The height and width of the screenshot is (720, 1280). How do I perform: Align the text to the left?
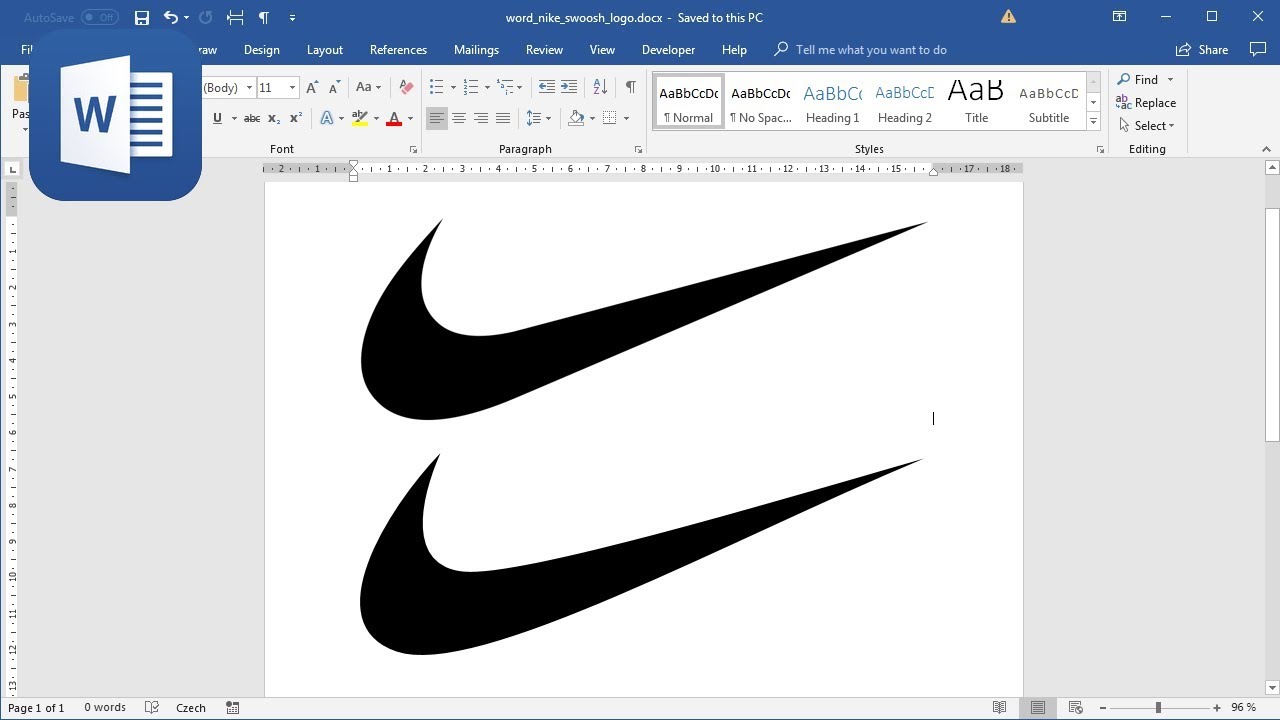[437, 118]
